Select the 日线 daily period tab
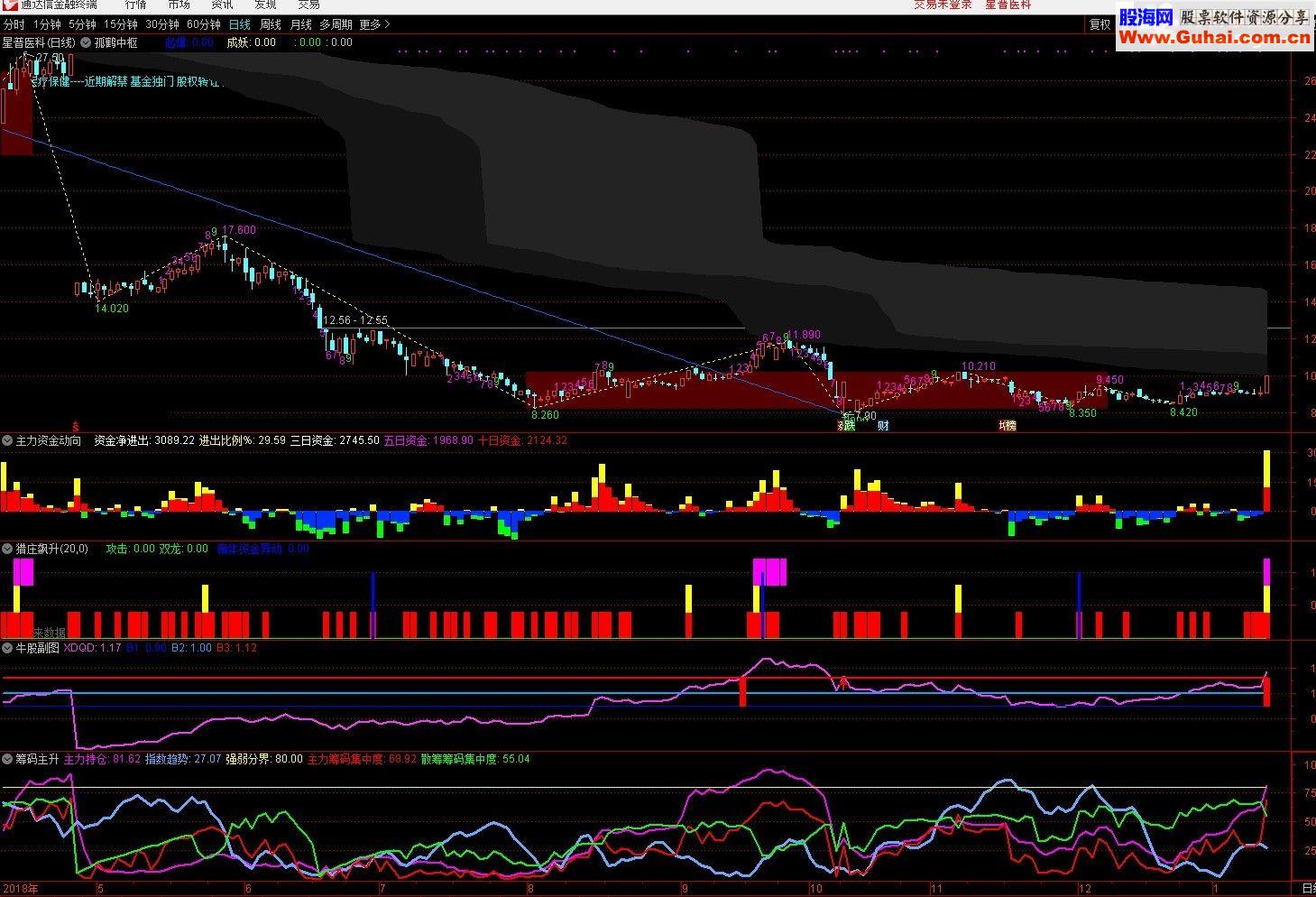The width and height of the screenshot is (1316, 897). click(240, 24)
